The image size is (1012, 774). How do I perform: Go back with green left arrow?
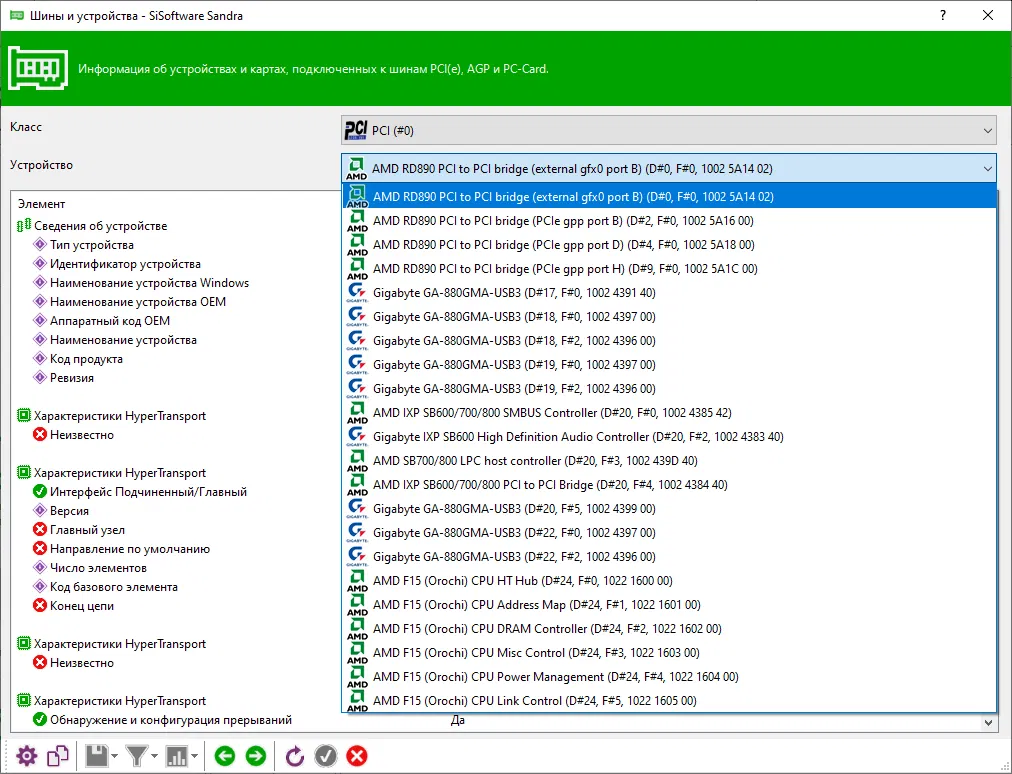coord(225,756)
